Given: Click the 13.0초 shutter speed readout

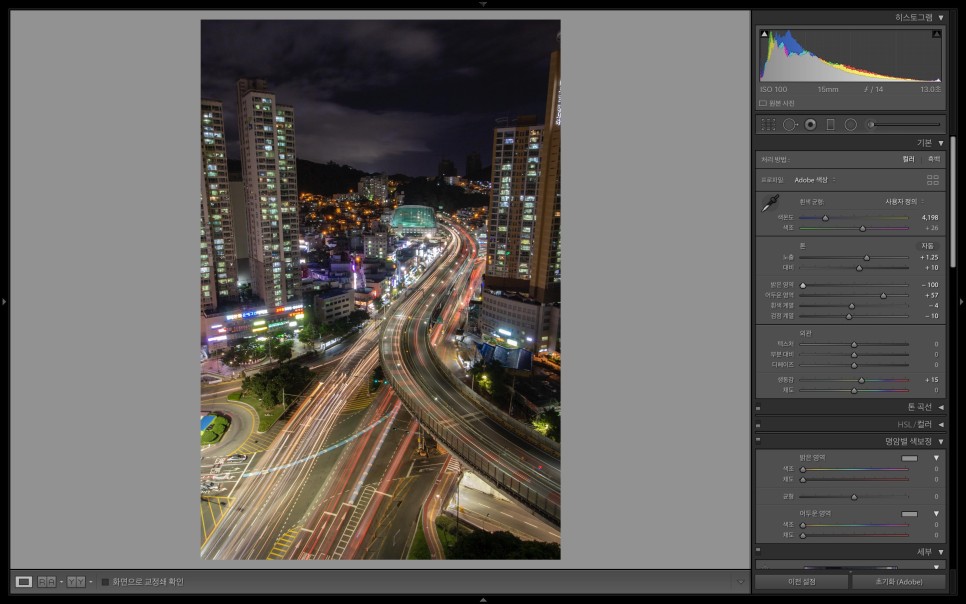Looking at the screenshot, I should (930, 89).
